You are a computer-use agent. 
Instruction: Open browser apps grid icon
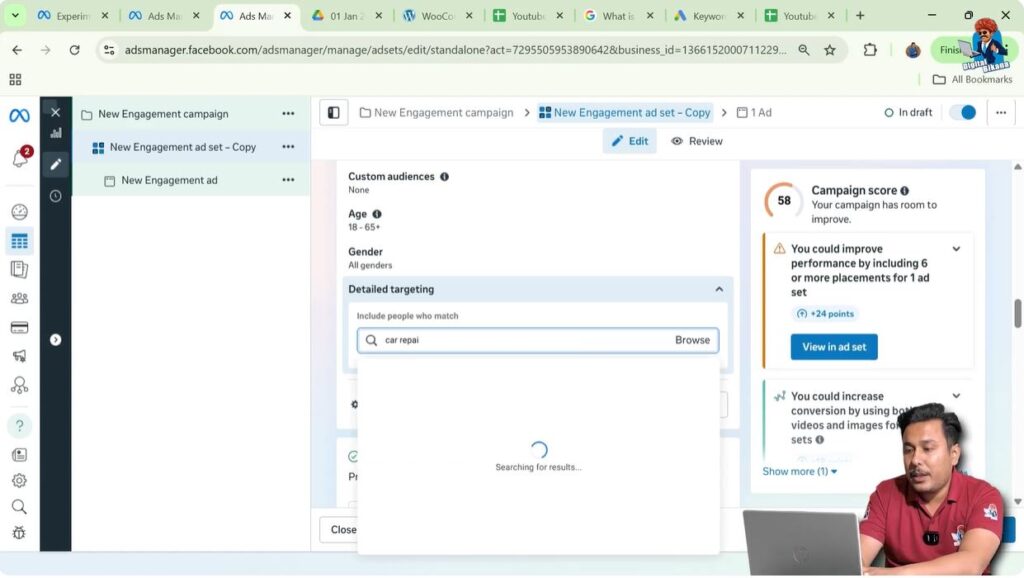(16, 80)
